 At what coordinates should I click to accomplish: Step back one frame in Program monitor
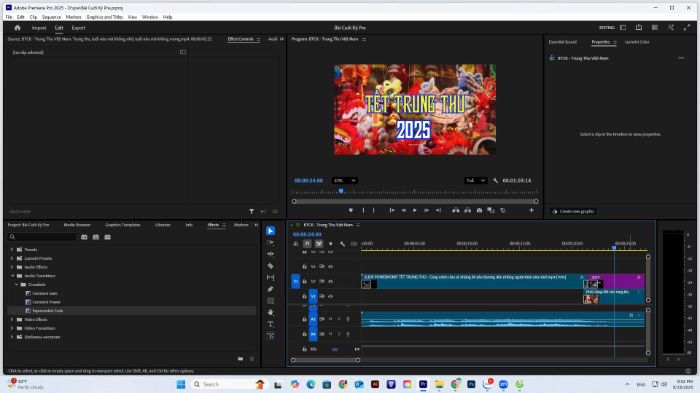(x=404, y=210)
